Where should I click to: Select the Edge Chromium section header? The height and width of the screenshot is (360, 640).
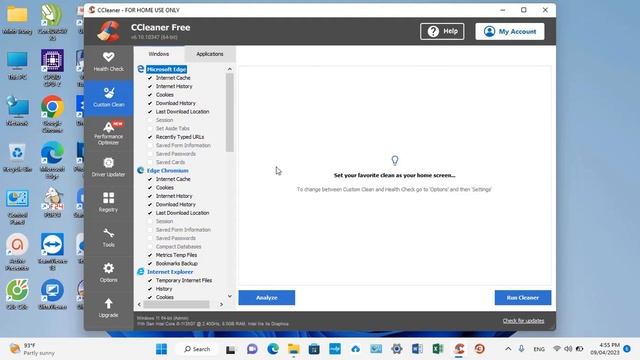(x=167, y=171)
